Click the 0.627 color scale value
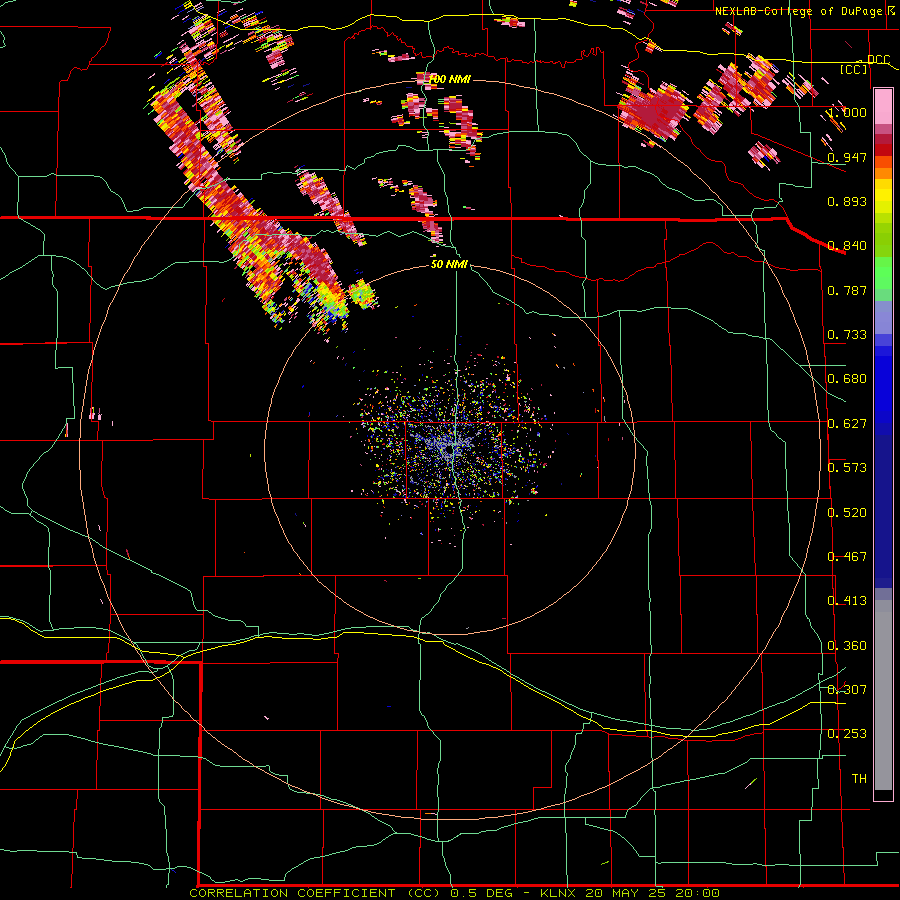Image resolution: width=900 pixels, height=900 pixels. [847, 424]
